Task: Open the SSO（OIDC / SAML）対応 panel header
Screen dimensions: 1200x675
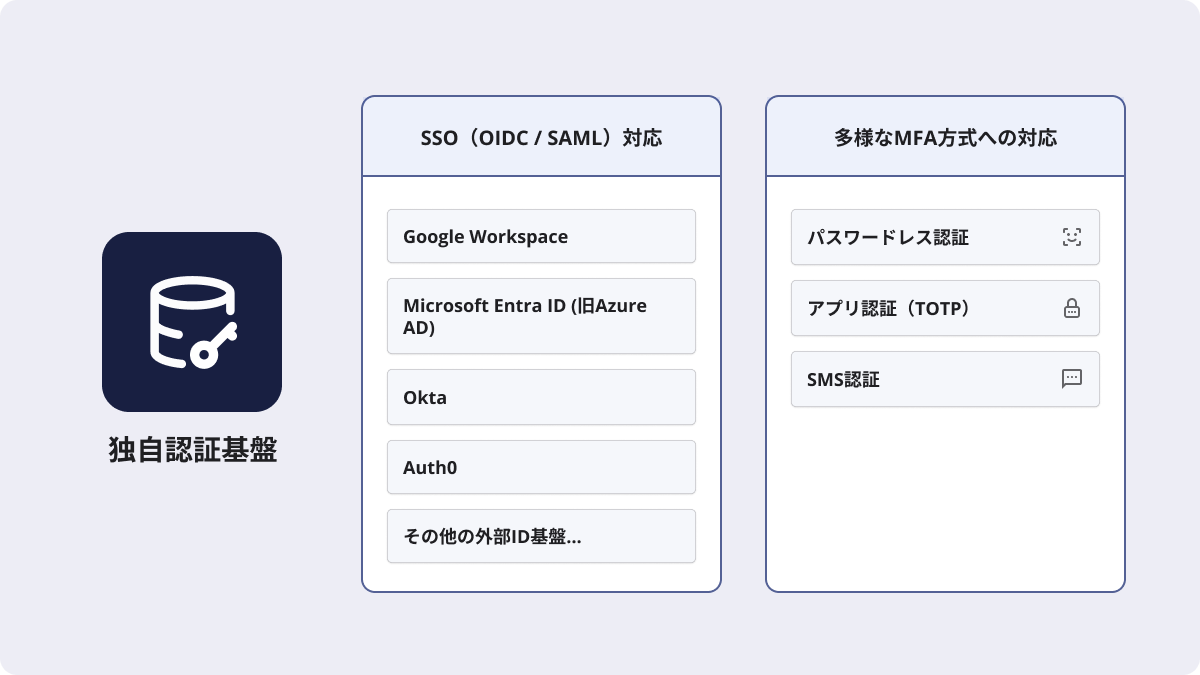Action: 541,138
